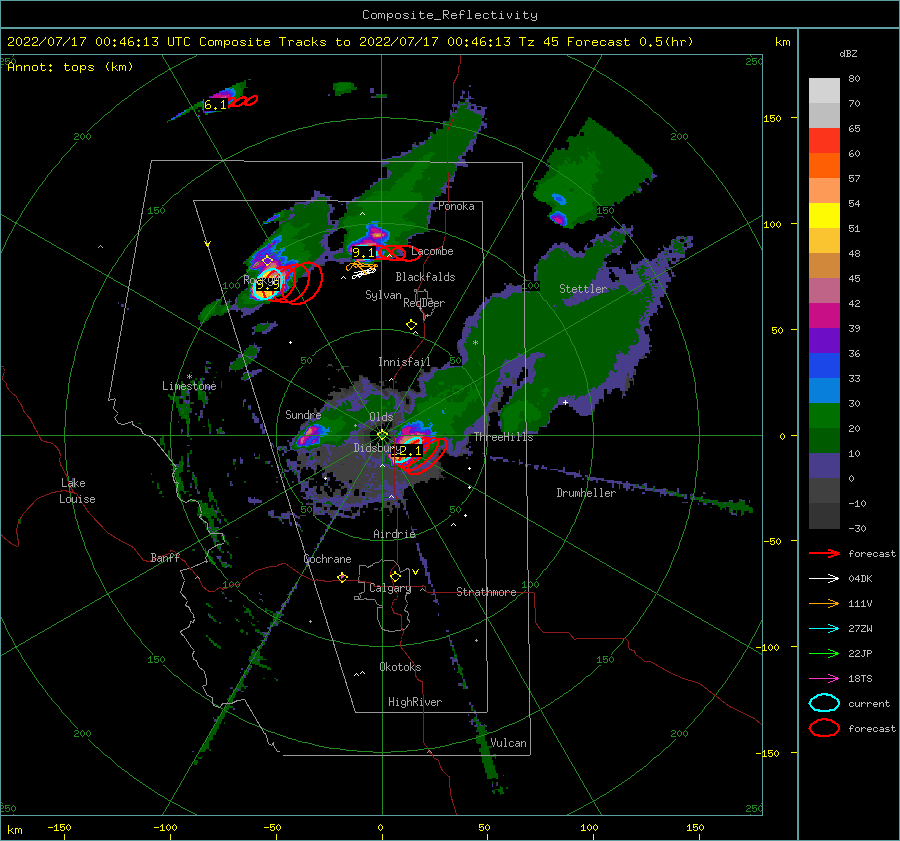Click the 'Annot: tops (km)' text
The width and height of the screenshot is (900, 841).
(x=70, y=67)
